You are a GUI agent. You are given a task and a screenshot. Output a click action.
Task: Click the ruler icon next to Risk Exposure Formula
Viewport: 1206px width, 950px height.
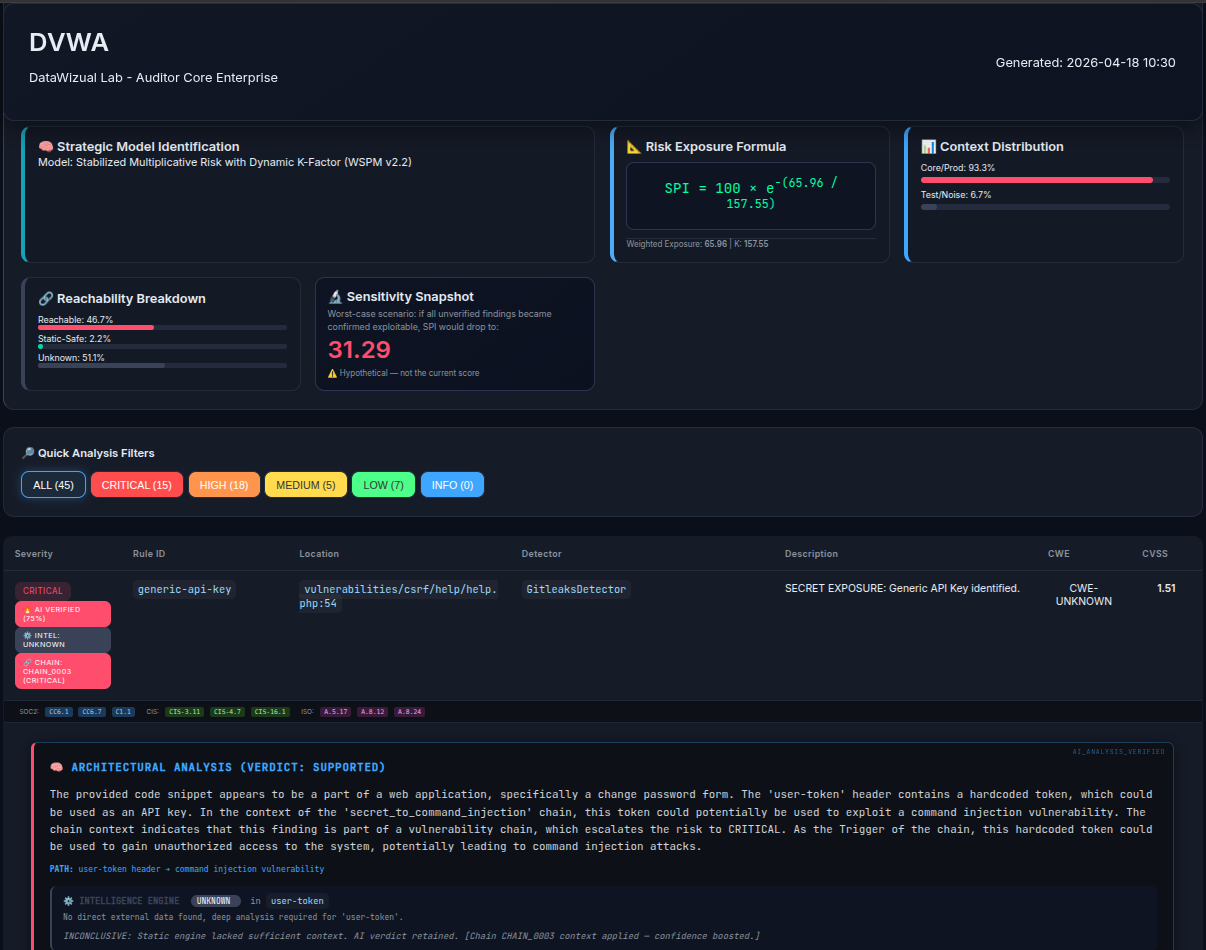coord(633,147)
